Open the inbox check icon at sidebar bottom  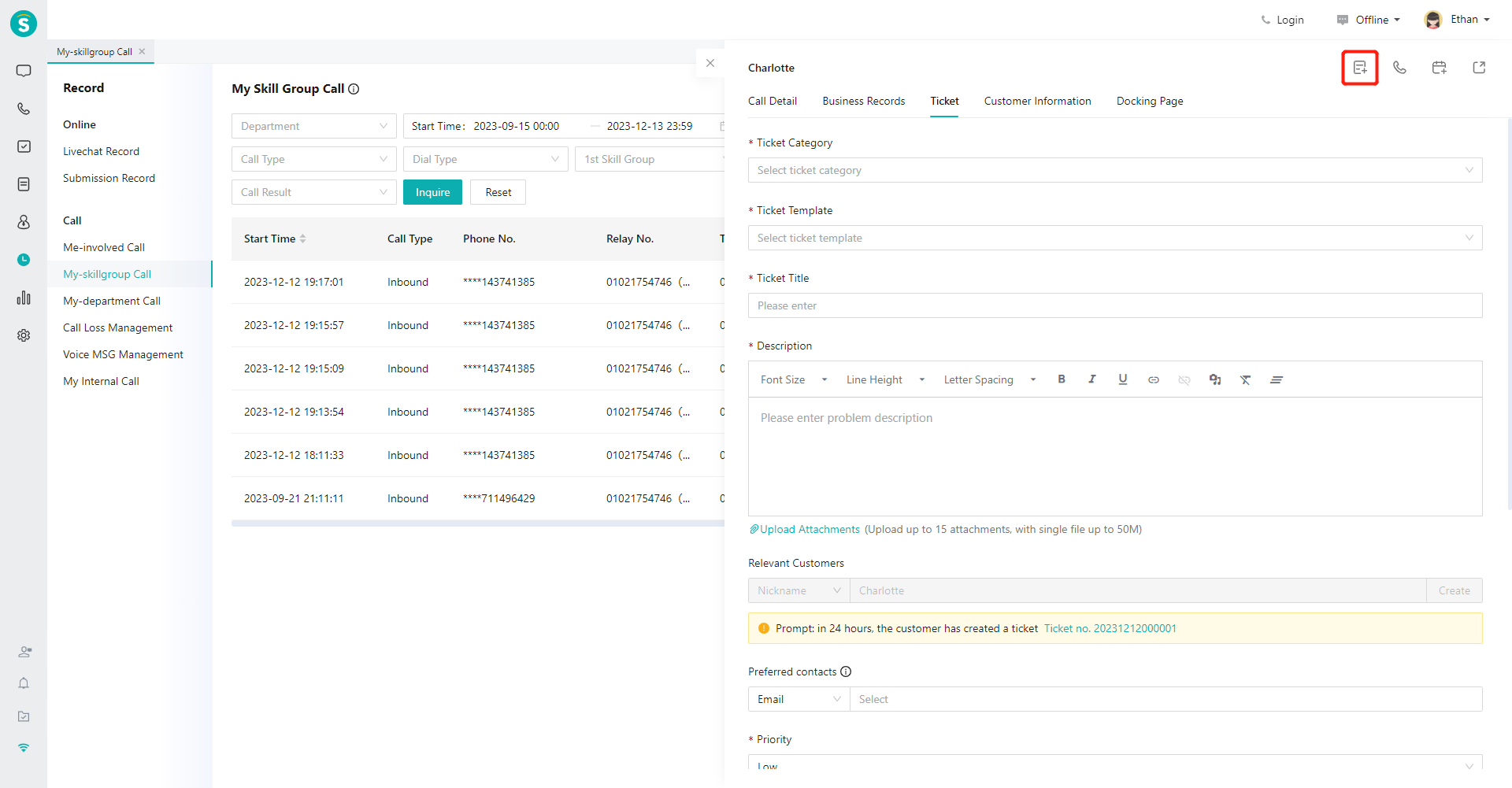(24, 716)
